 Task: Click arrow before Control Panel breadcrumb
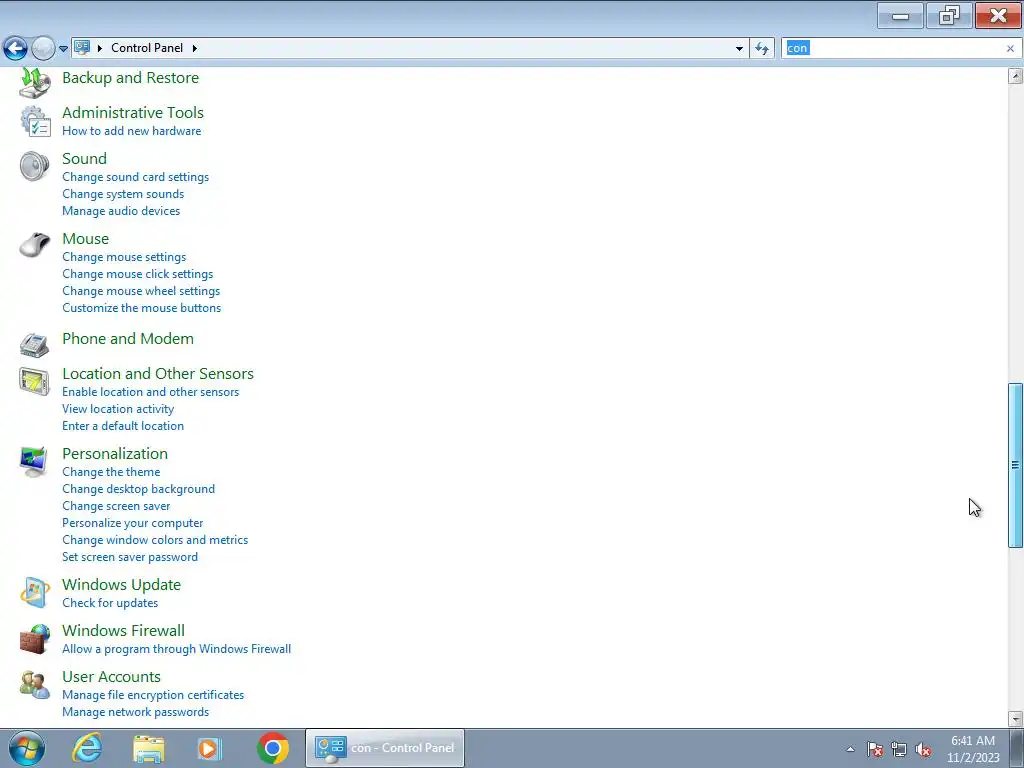point(99,48)
